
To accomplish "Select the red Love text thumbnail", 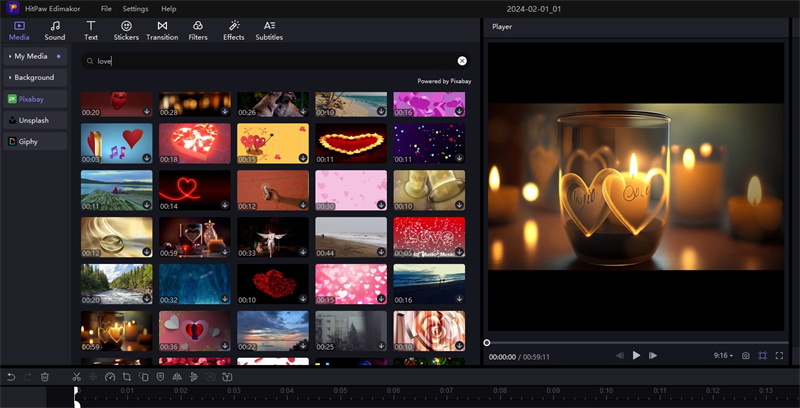I will [429, 237].
